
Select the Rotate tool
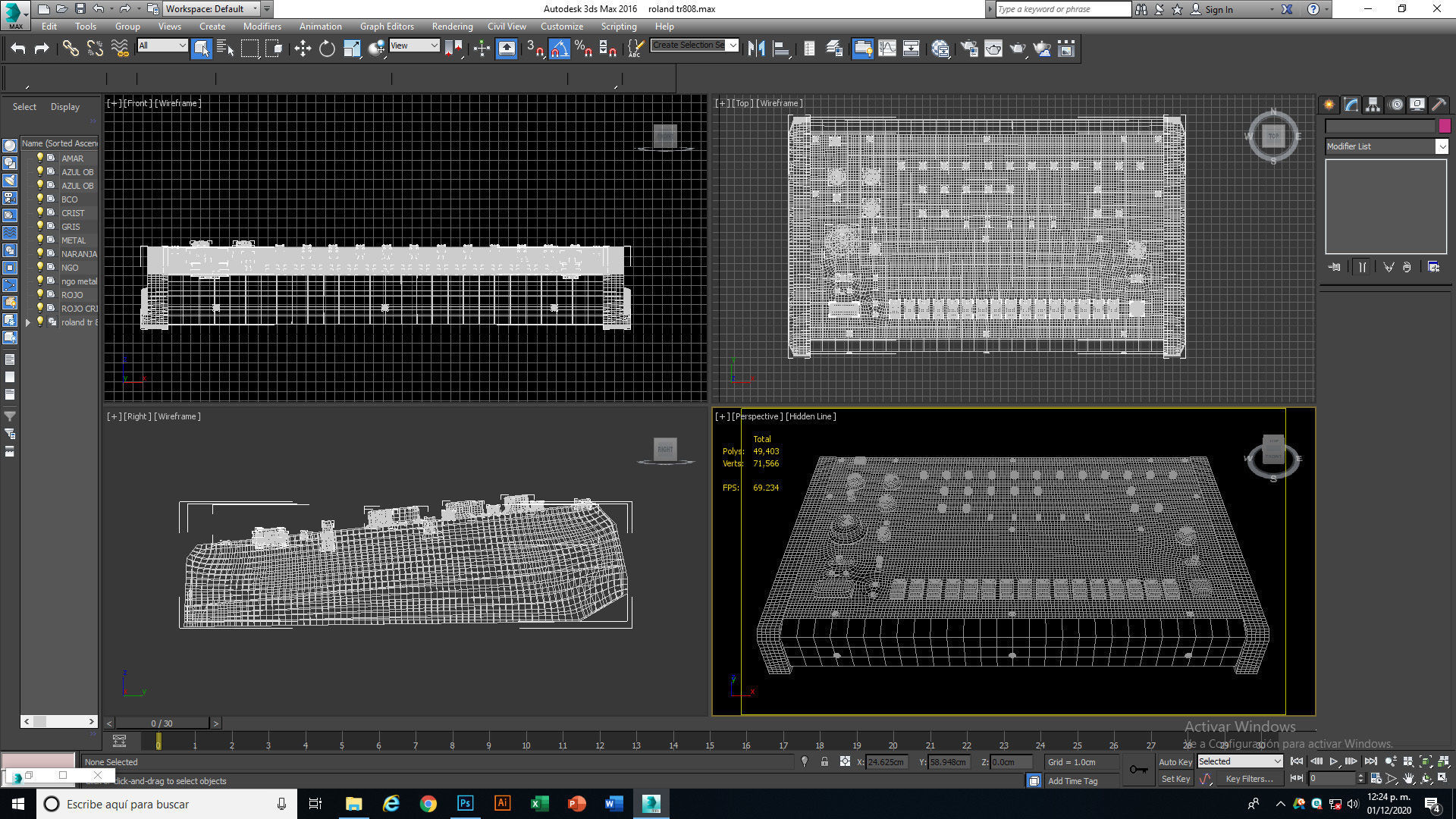(327, 49)
